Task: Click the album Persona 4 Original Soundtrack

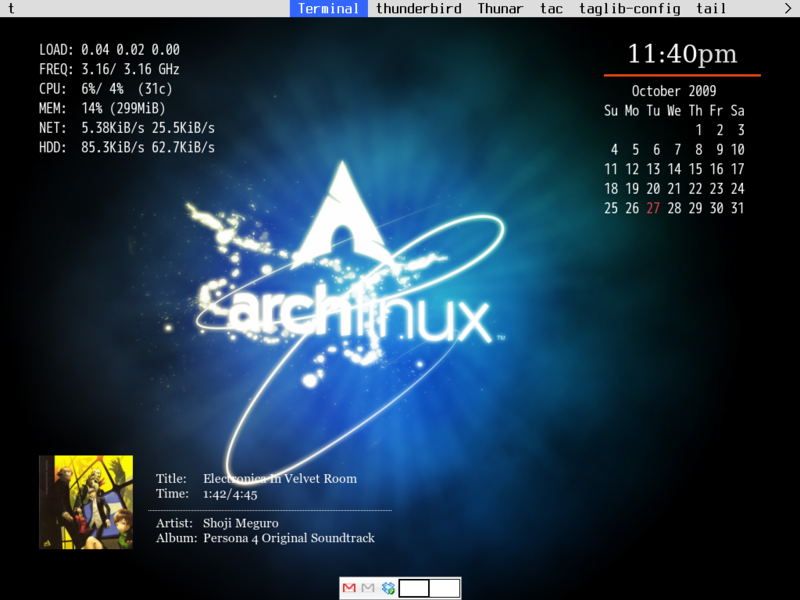Action: pos(289,538)
